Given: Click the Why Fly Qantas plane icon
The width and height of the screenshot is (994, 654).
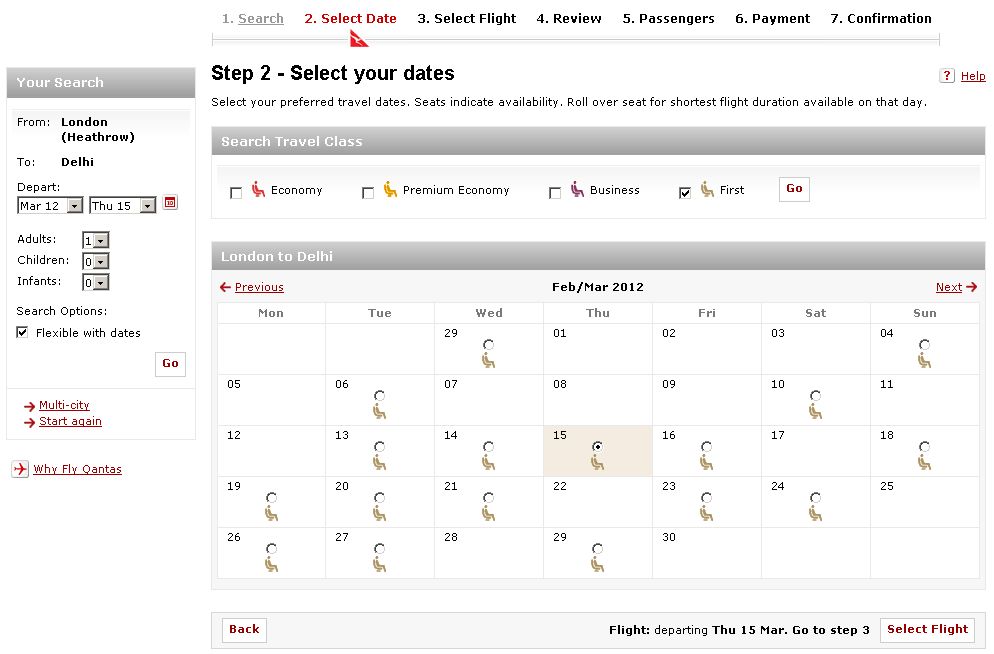Looking at the screenshot, I should pos(20,469).
